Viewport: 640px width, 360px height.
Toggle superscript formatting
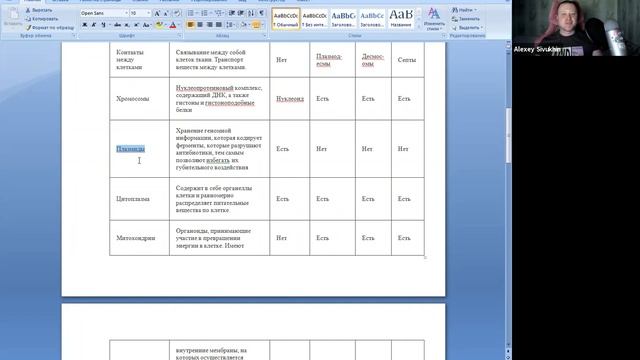click(136, 25)
